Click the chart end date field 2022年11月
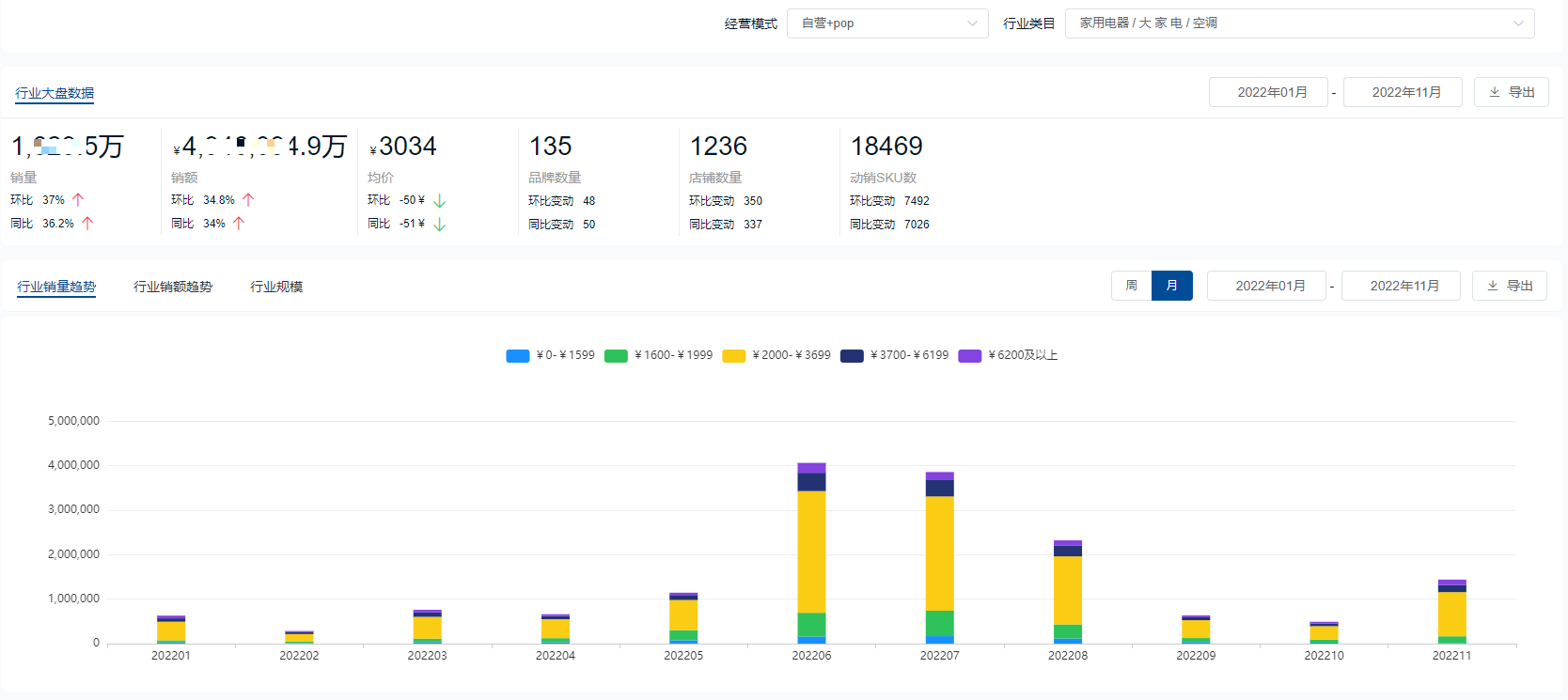Viewport: 1568px width, 700px height. (1400, 286)
